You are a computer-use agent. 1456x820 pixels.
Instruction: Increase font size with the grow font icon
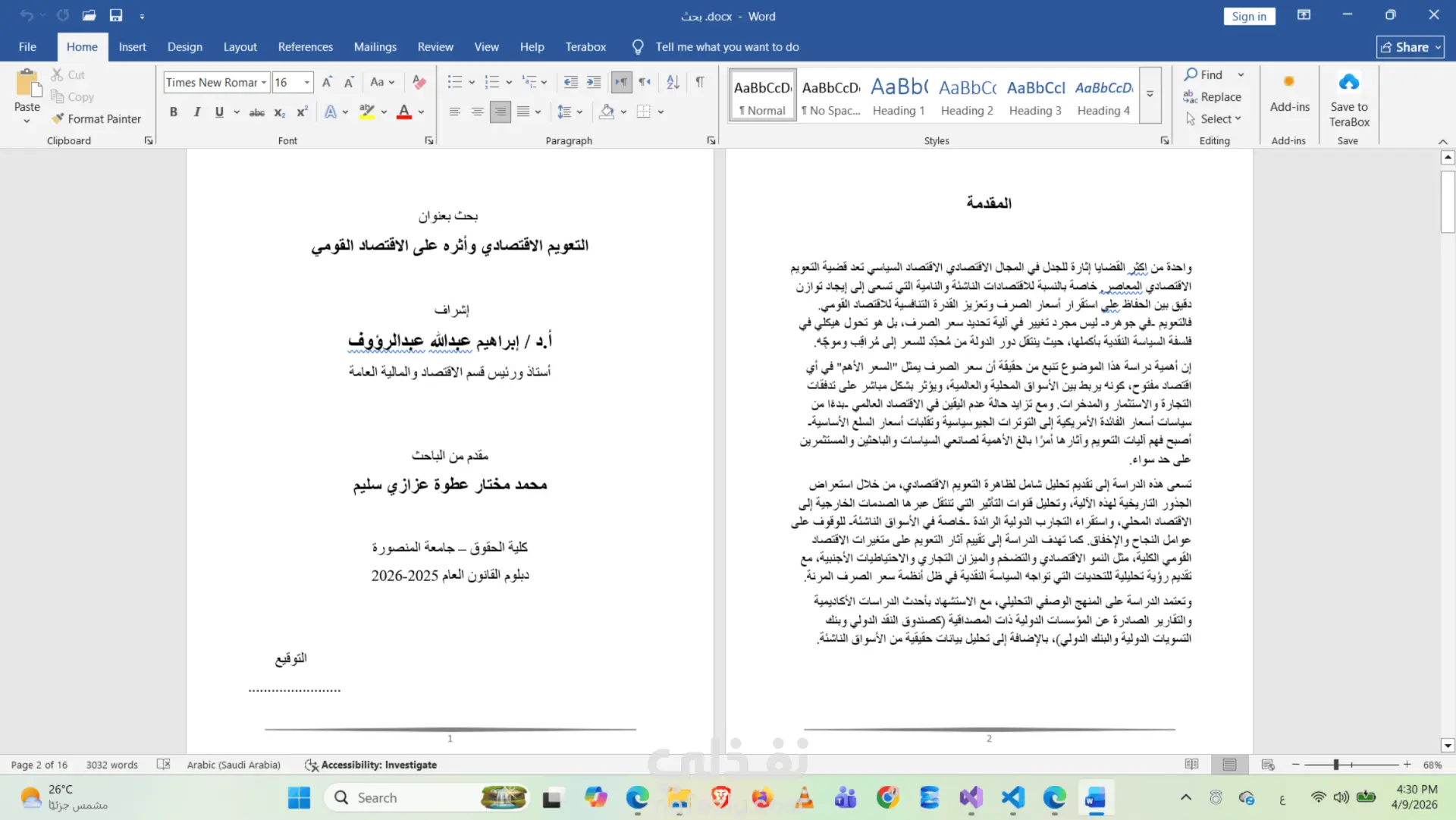(x=327, y=82)
